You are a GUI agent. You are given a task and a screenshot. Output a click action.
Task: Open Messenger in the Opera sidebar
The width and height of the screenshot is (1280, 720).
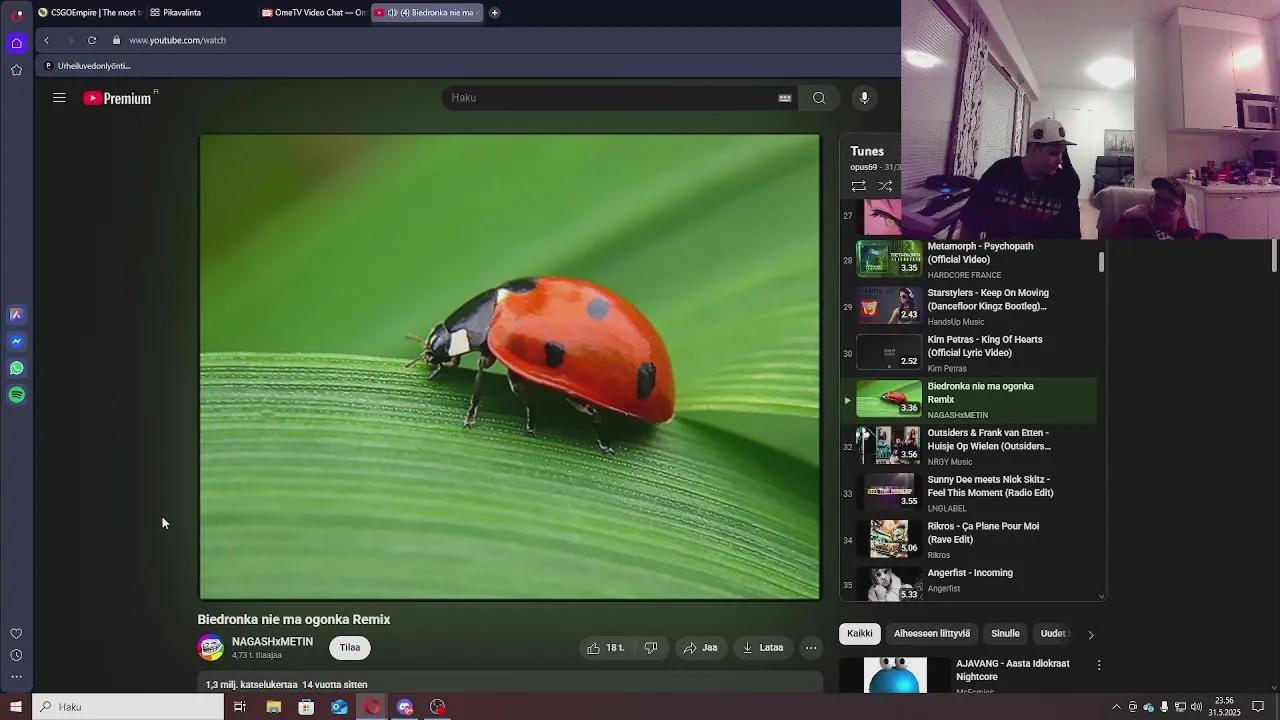[17, 341]
